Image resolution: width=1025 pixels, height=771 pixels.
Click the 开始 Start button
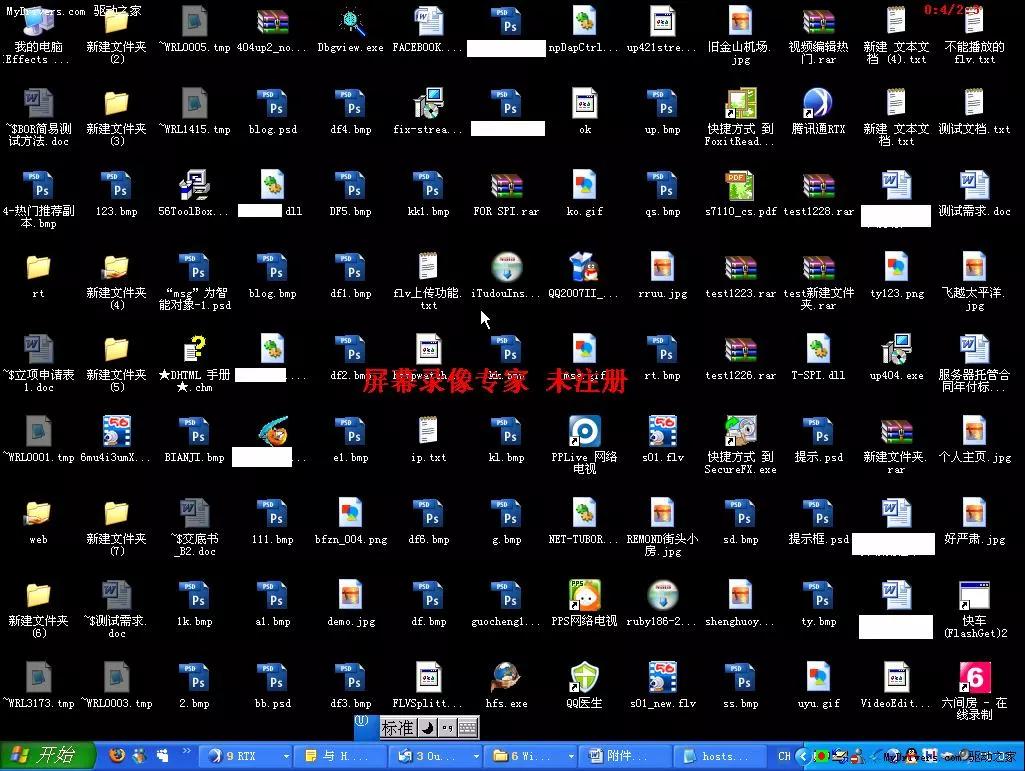pyautogui.click(x=46, y=756)
